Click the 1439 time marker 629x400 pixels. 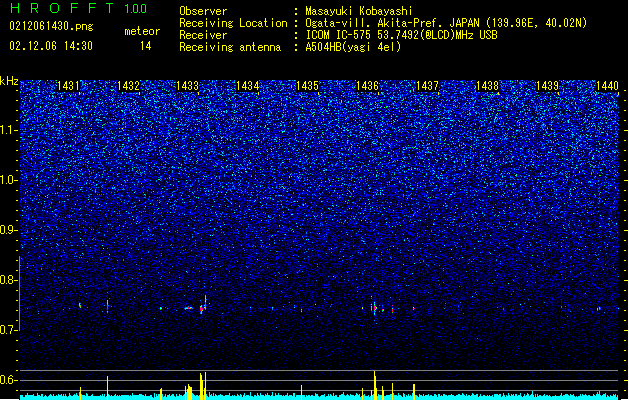(548, 85)
